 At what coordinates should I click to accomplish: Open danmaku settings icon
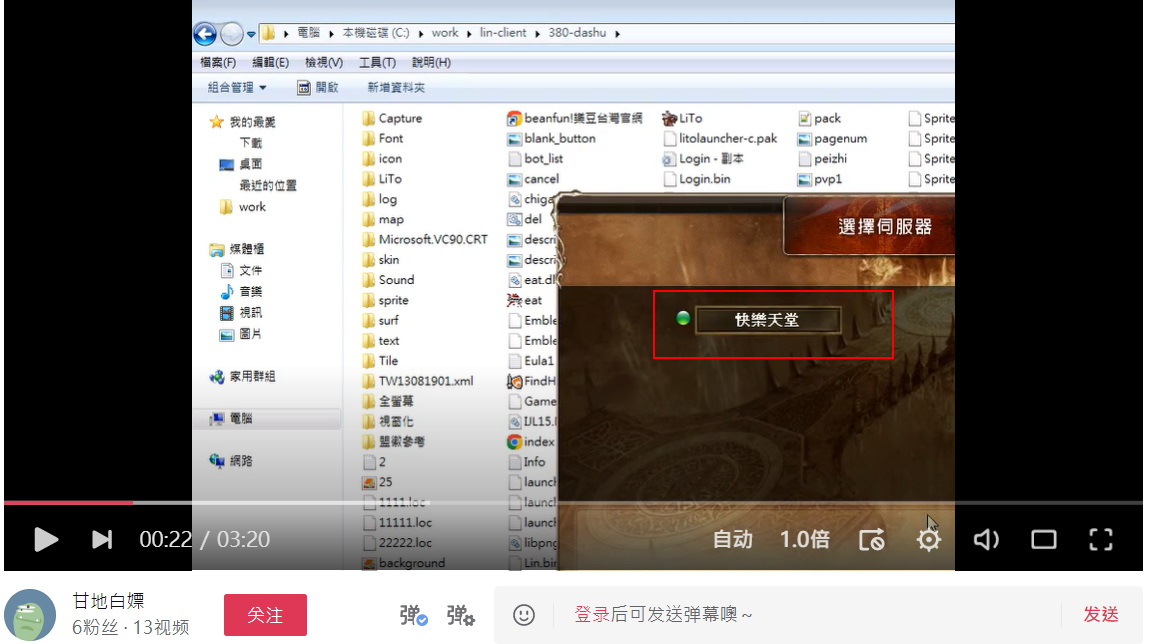pyautogui.click(x=460, y=614)
